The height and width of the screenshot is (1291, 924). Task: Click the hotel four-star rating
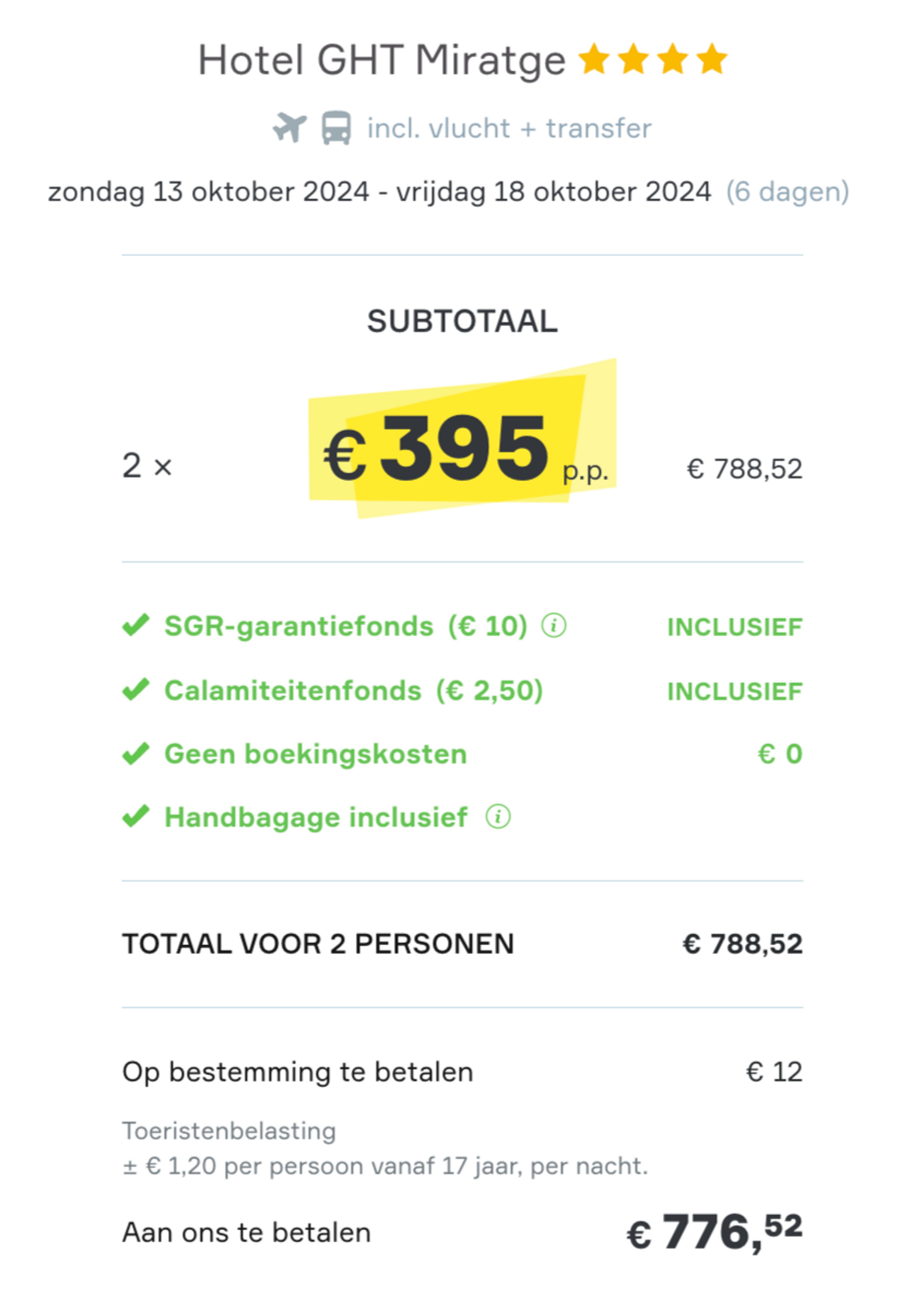[653, 59]
